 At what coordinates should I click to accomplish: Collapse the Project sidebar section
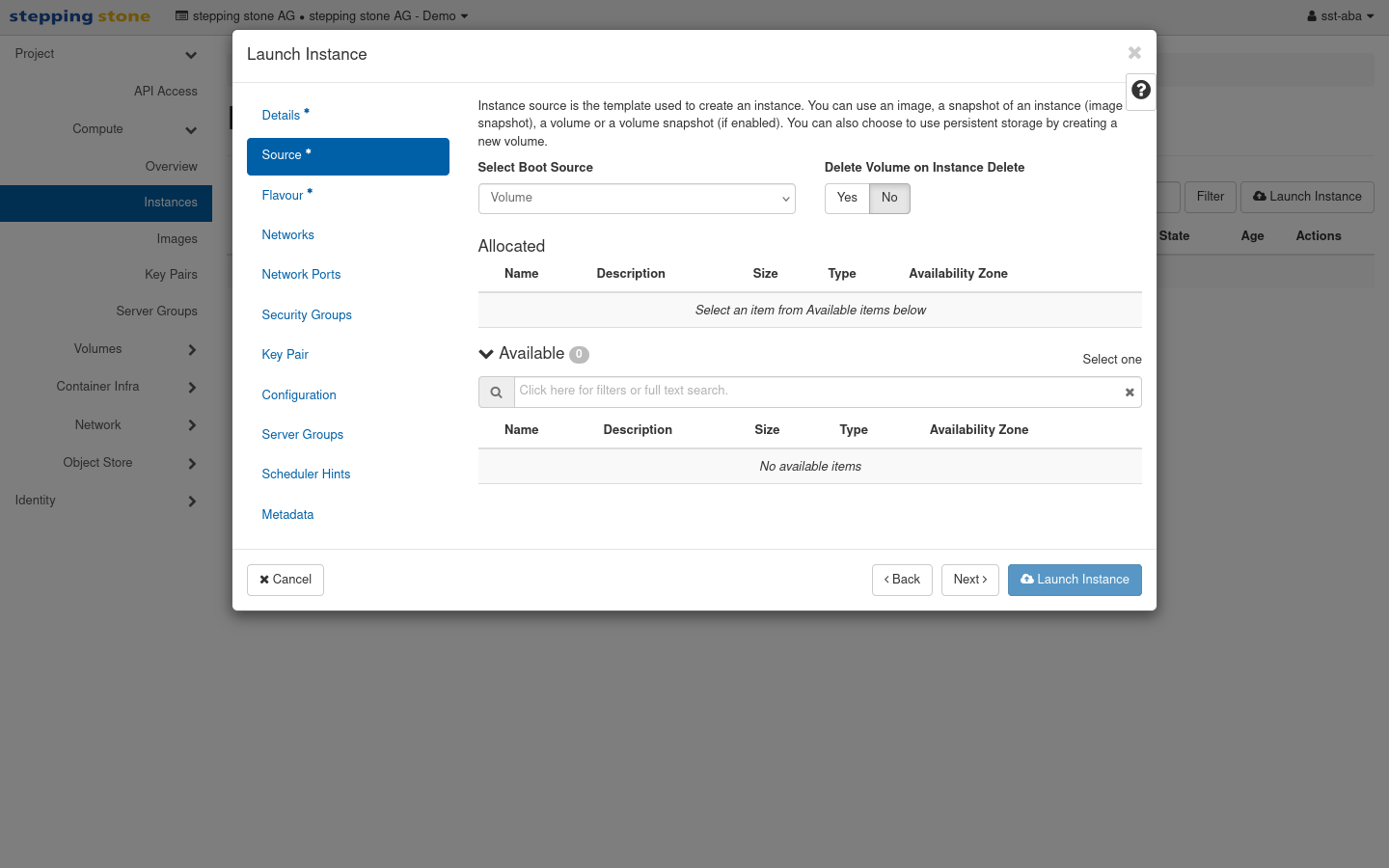106,54
